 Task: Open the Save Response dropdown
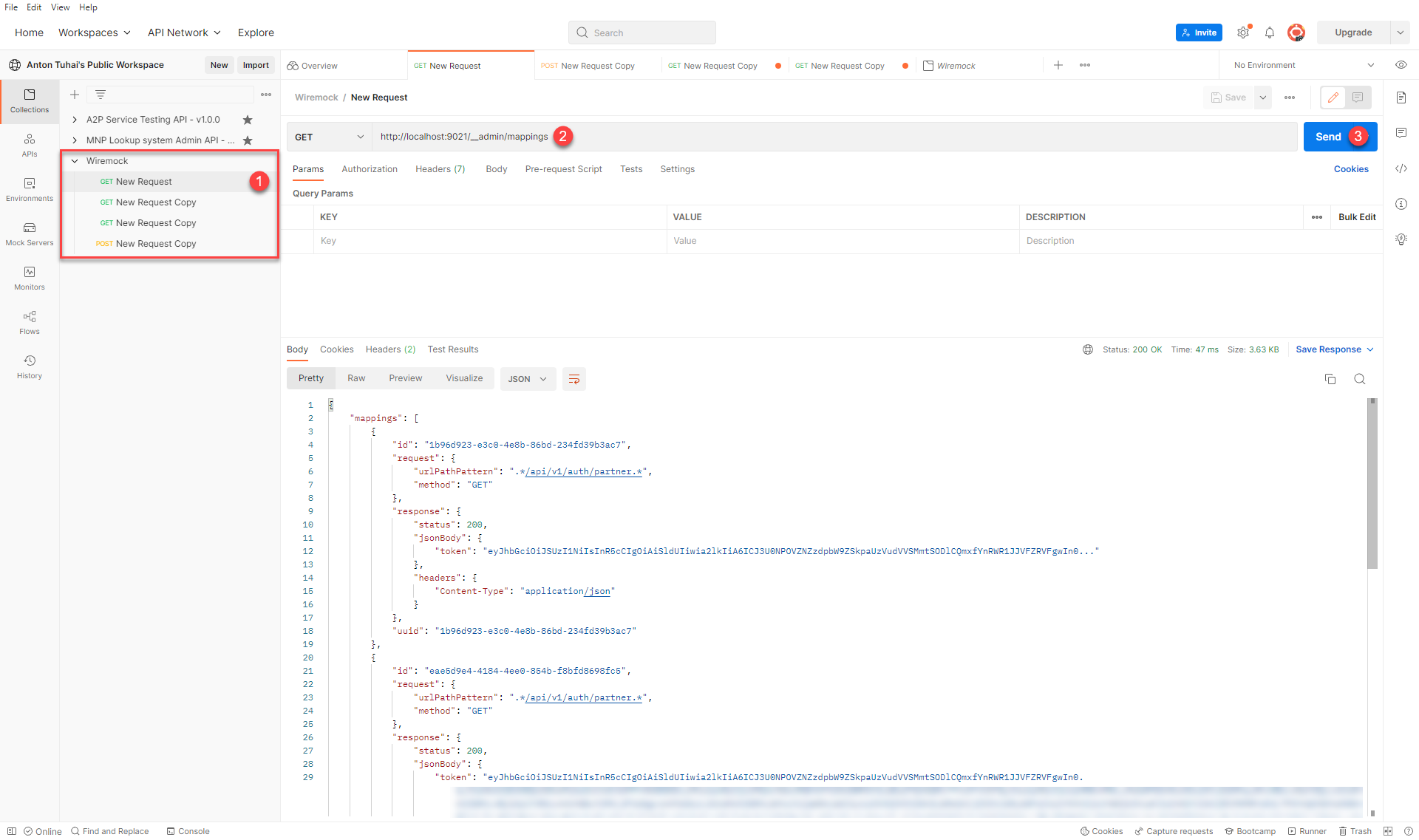click(1335, 349)
